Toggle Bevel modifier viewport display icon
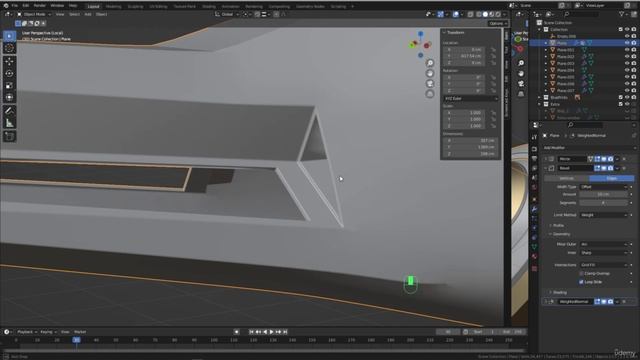 click(x=604, y=168)
